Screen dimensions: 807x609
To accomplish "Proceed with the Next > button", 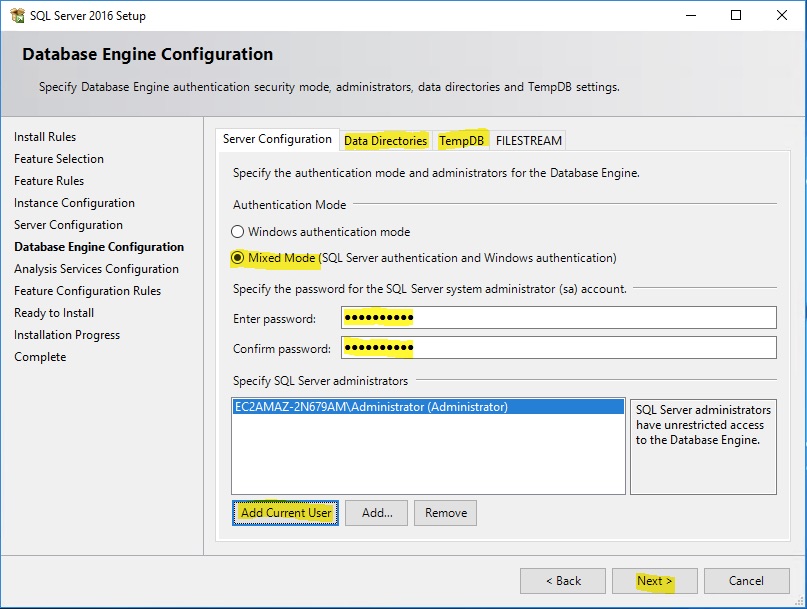I will tap(655, 581).
